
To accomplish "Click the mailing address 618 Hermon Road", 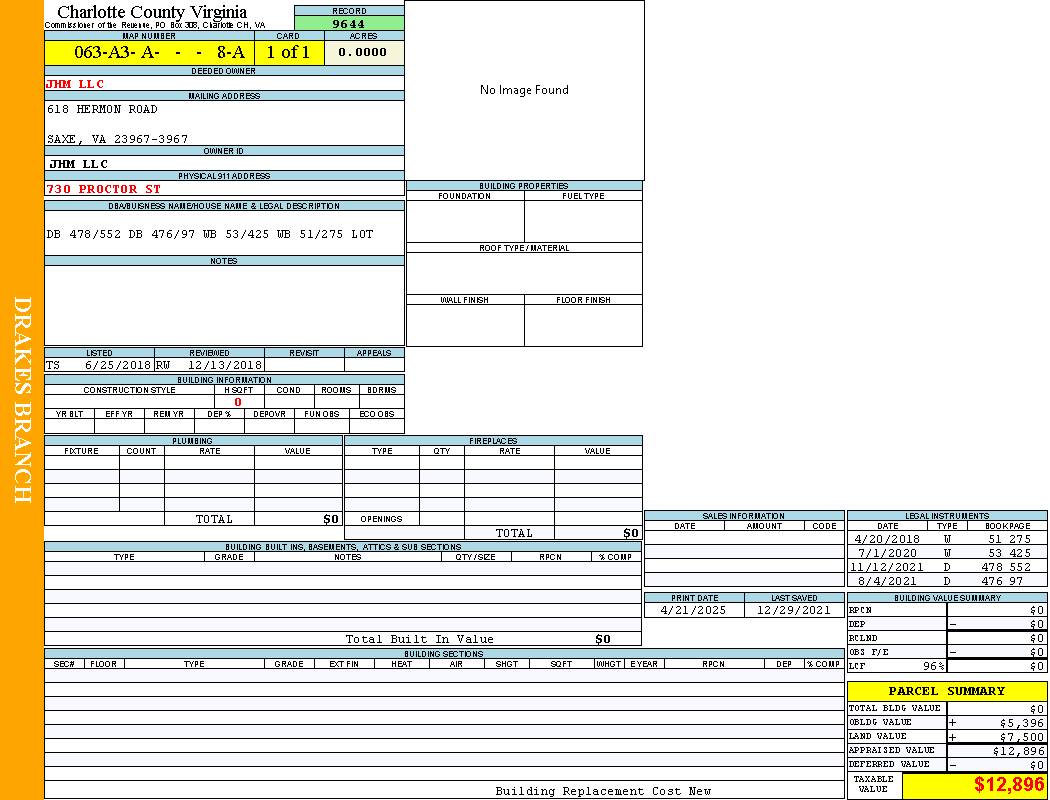I will click(102, 109).
